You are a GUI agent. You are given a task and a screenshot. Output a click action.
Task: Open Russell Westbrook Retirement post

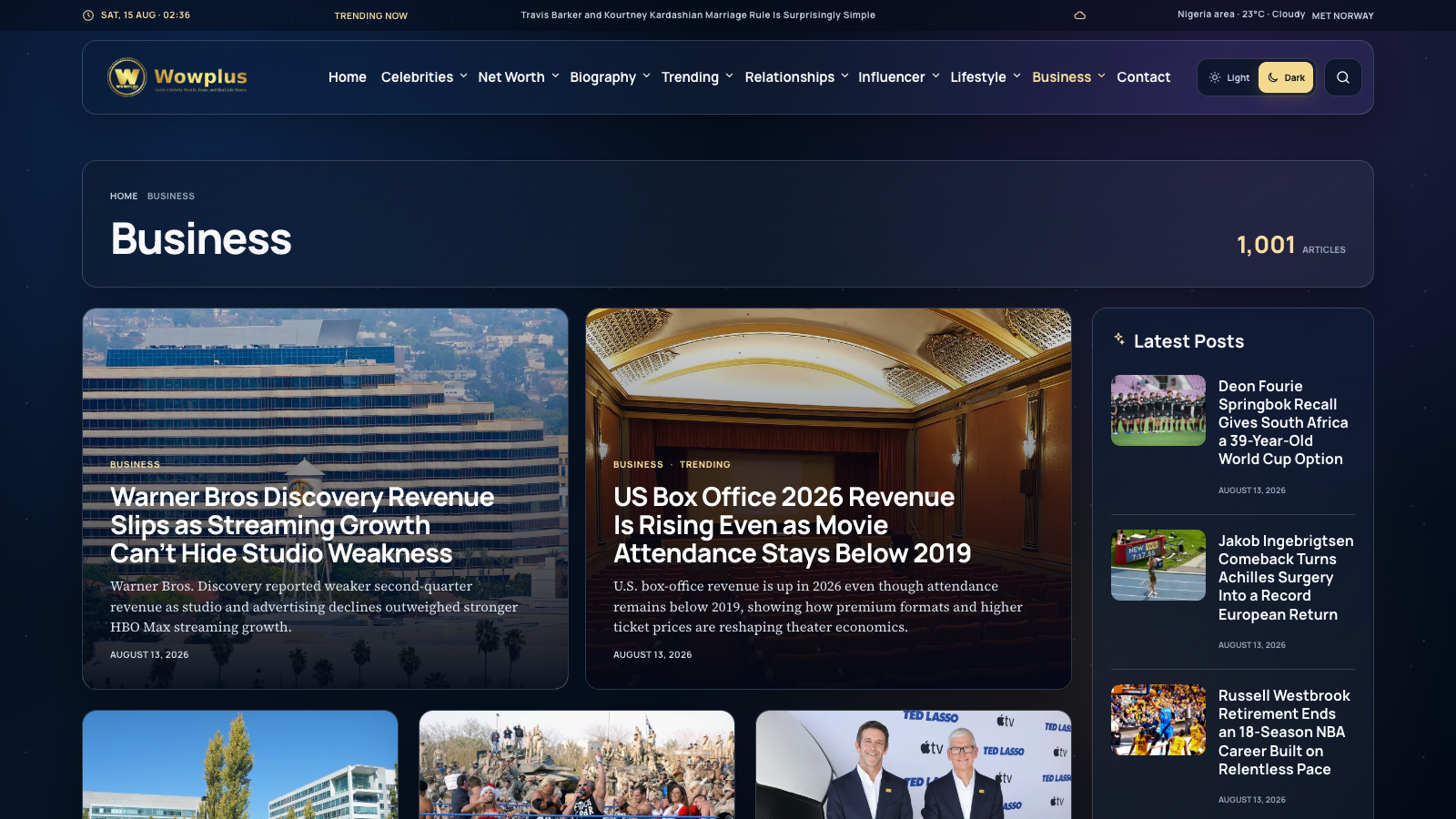click(x=1284, y=732)
